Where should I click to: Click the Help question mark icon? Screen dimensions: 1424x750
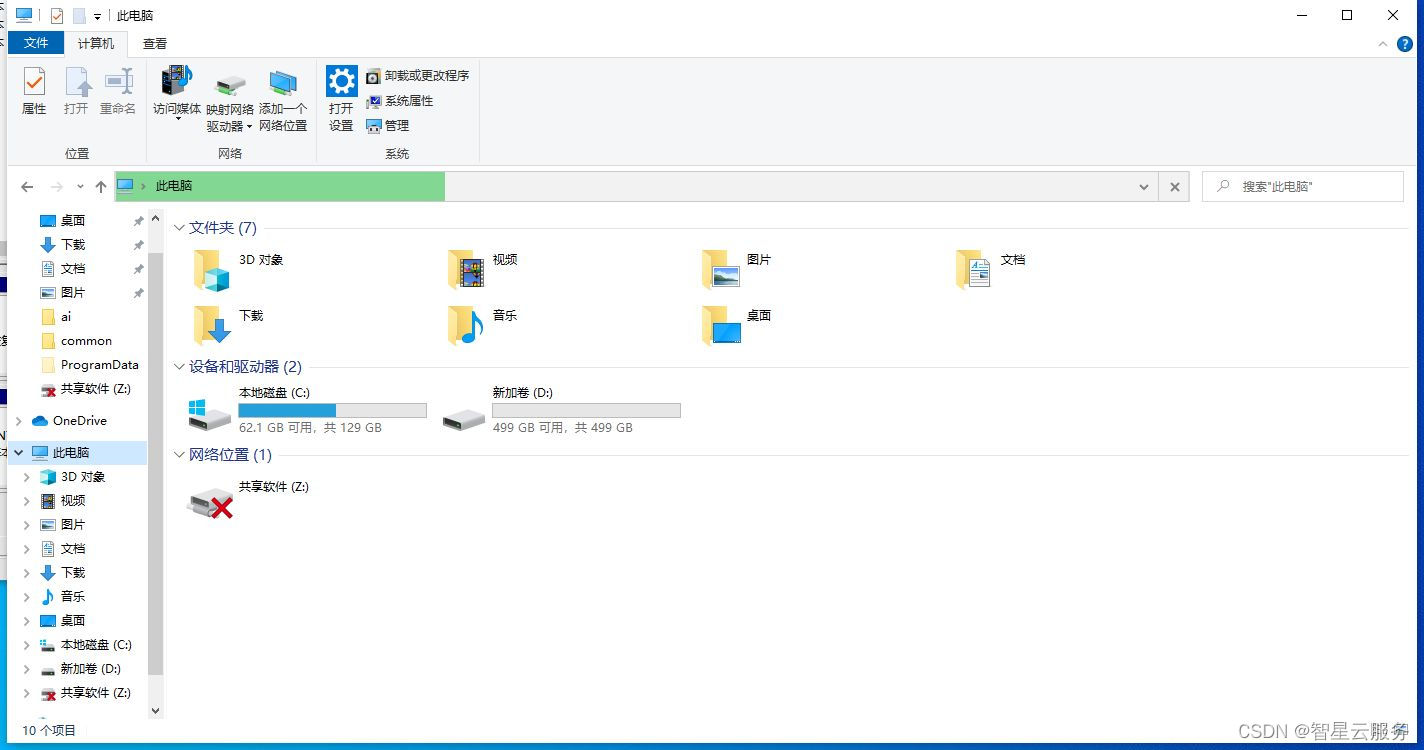(x=1404, y=44)
